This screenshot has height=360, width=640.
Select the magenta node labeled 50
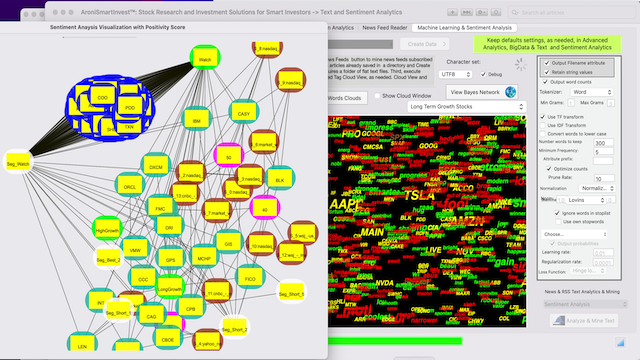tap(229, 156)
